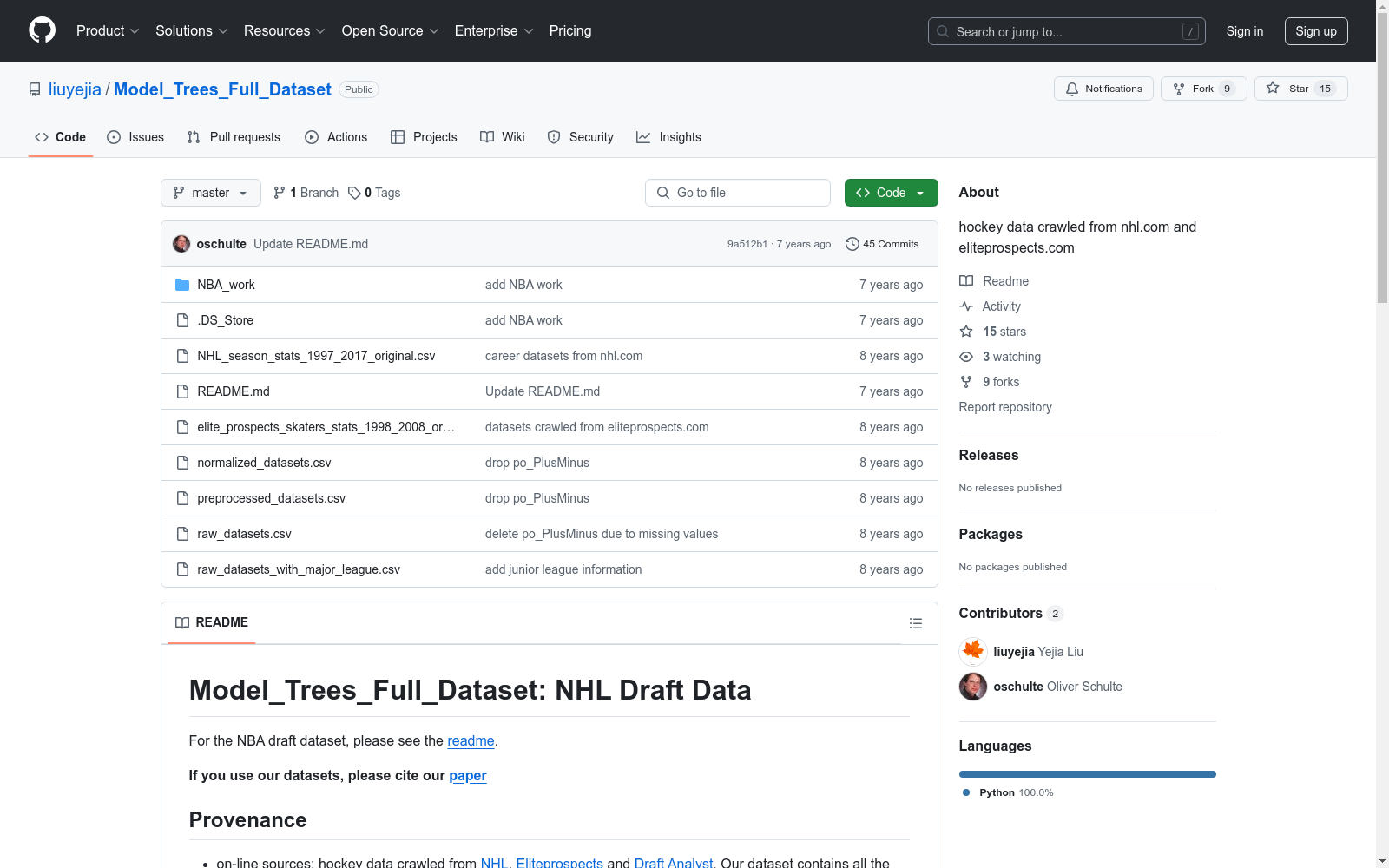Click the pulse icon next to Activity
The width and height of the screenshot is (1389, 868).
pyautogui.click(x=966, y=306)
